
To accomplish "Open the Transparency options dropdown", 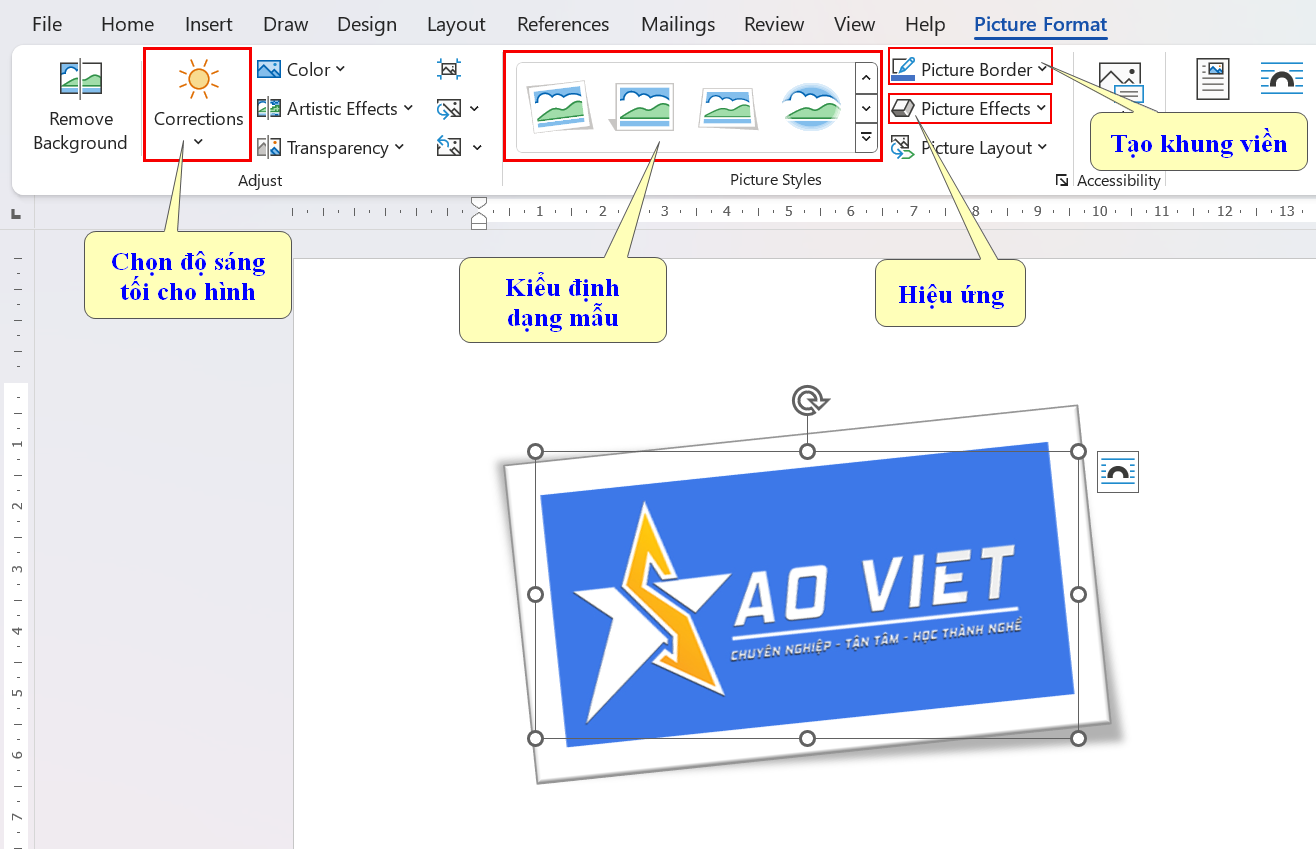I will (x=331, y=147).
